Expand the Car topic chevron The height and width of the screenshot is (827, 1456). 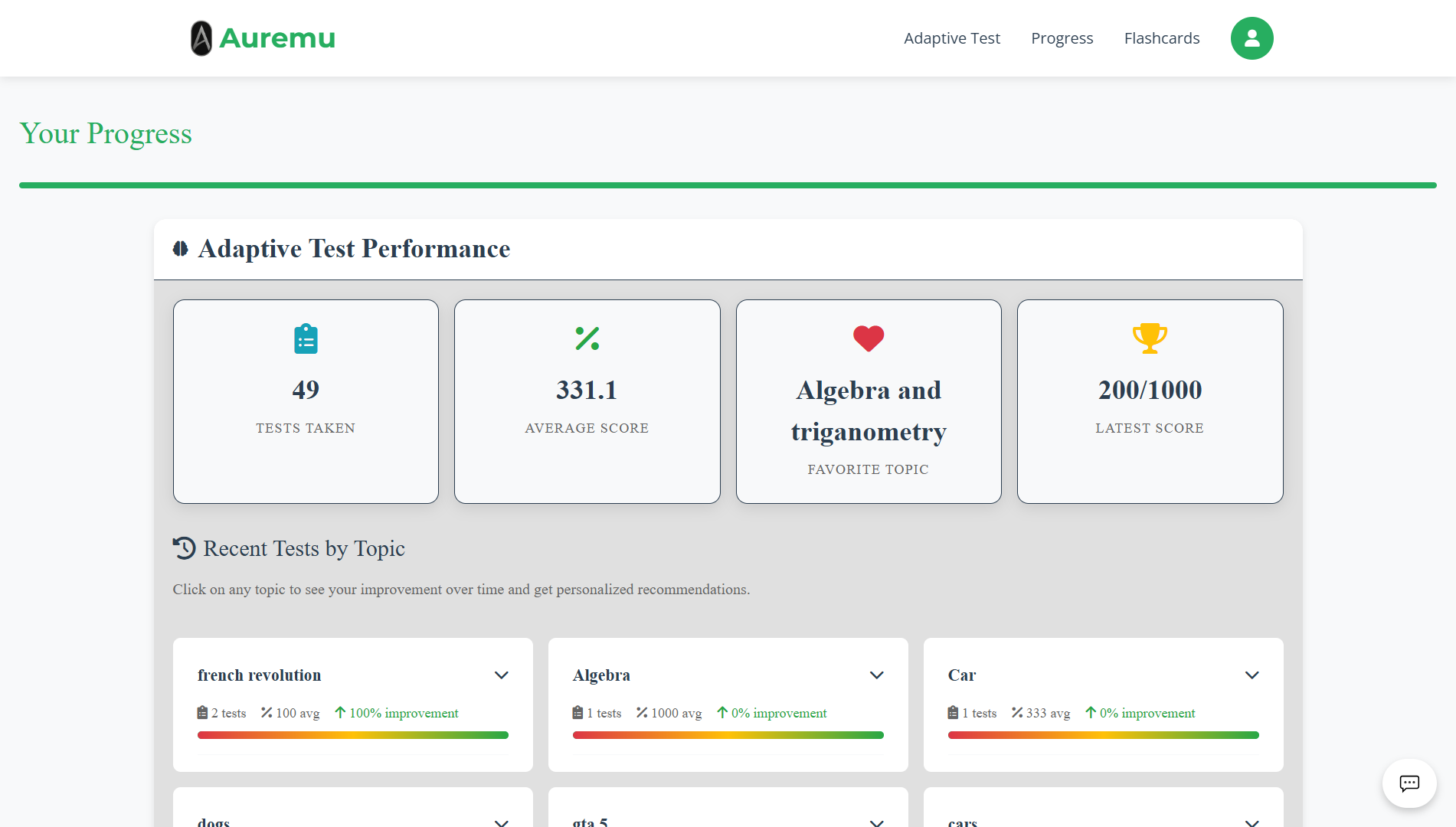(x=1252, y=675)
